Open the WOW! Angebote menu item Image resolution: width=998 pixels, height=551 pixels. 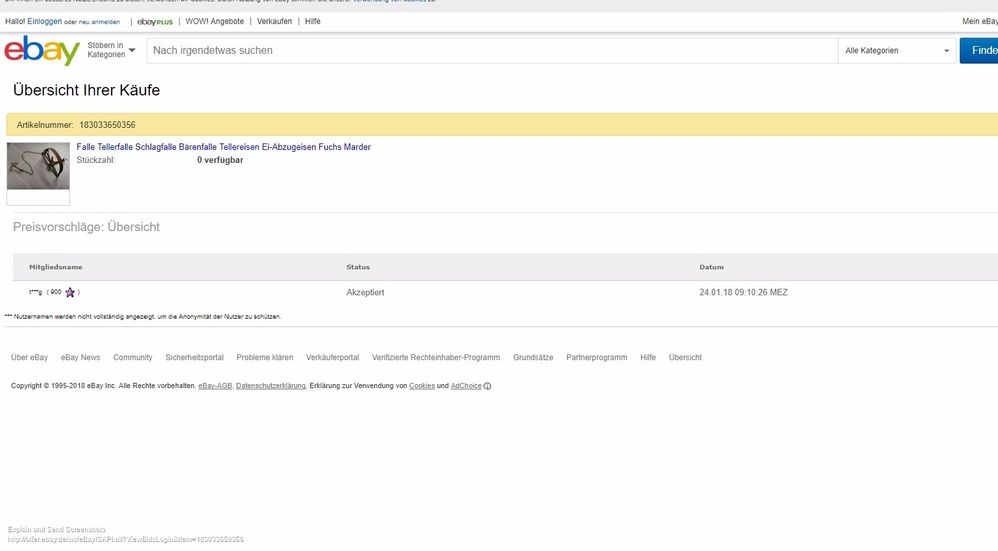[214, 21]
